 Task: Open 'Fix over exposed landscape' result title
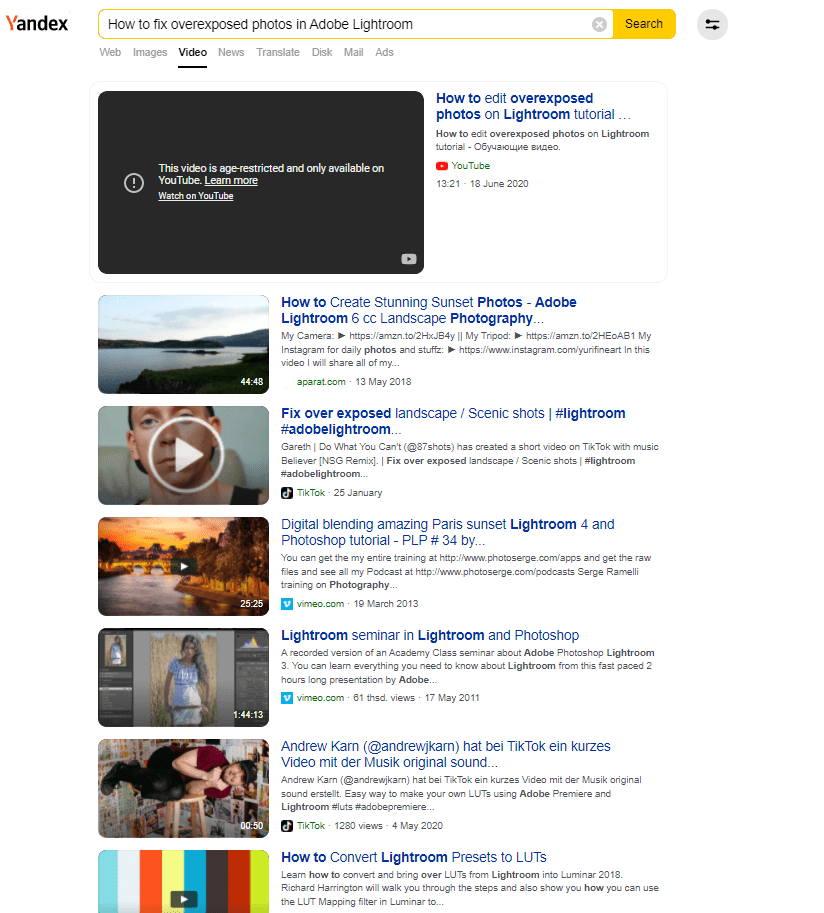[453, 421]
